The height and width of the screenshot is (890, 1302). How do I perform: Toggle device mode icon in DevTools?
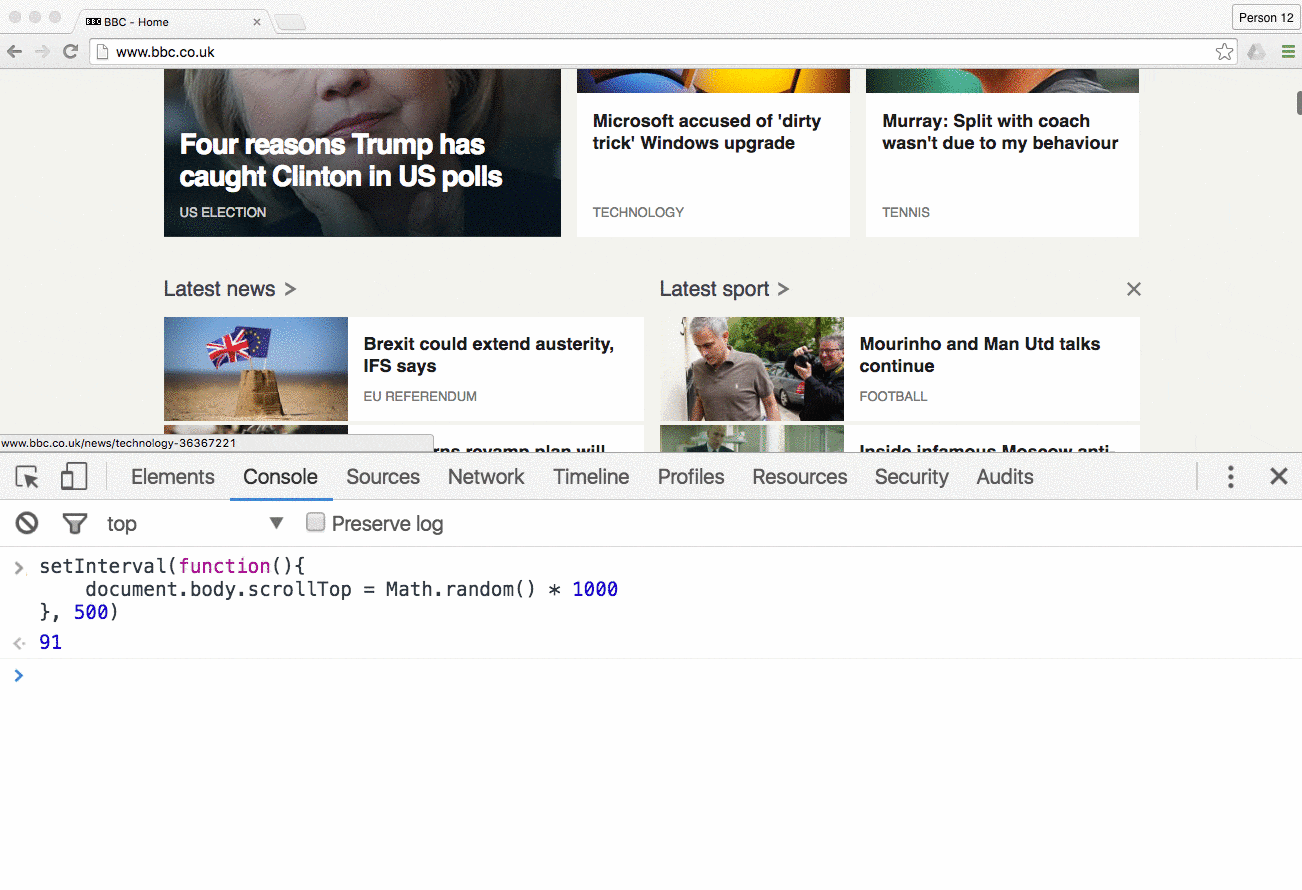74,476
